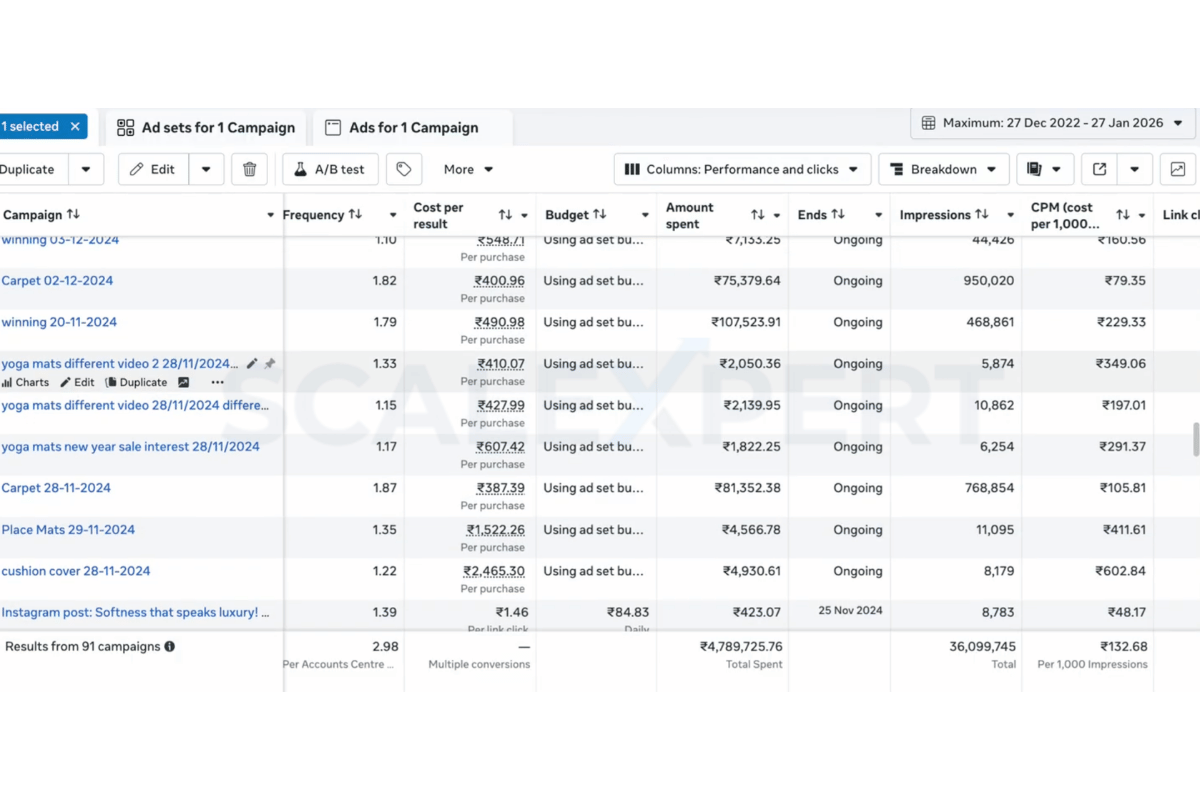Open the Campaign column header dropdown arrow
The width and height of the screenshot is (1200, 800).
271,215
